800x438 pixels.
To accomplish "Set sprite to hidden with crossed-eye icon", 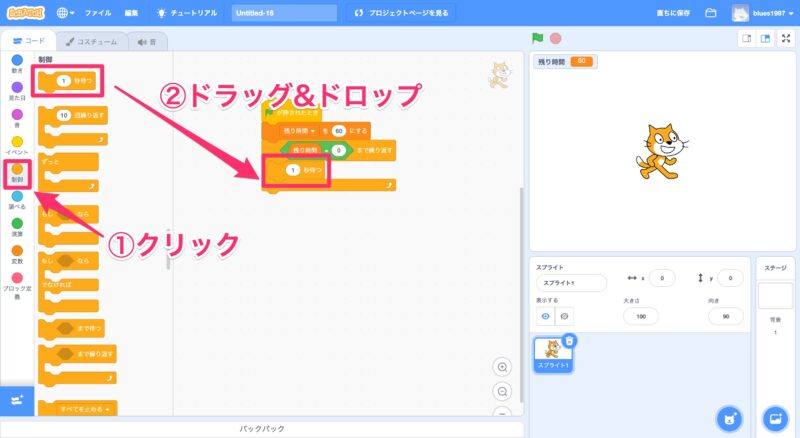I will tap(565, 316).
